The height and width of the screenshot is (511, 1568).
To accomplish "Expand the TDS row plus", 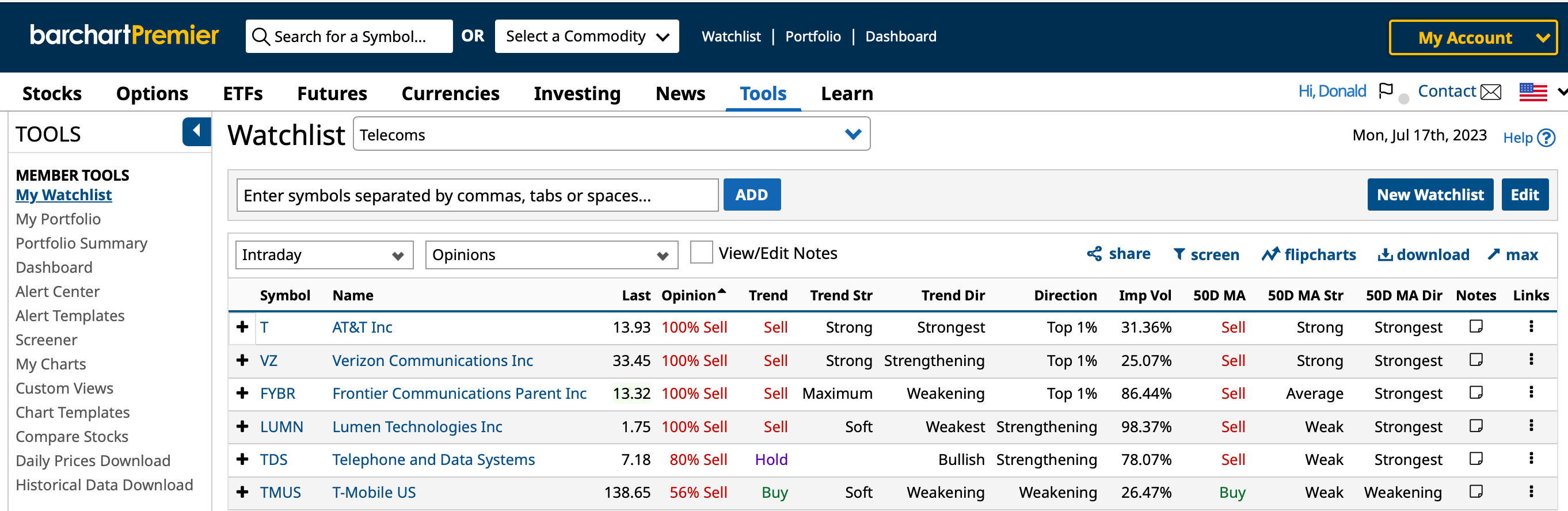I will (242, 459).
